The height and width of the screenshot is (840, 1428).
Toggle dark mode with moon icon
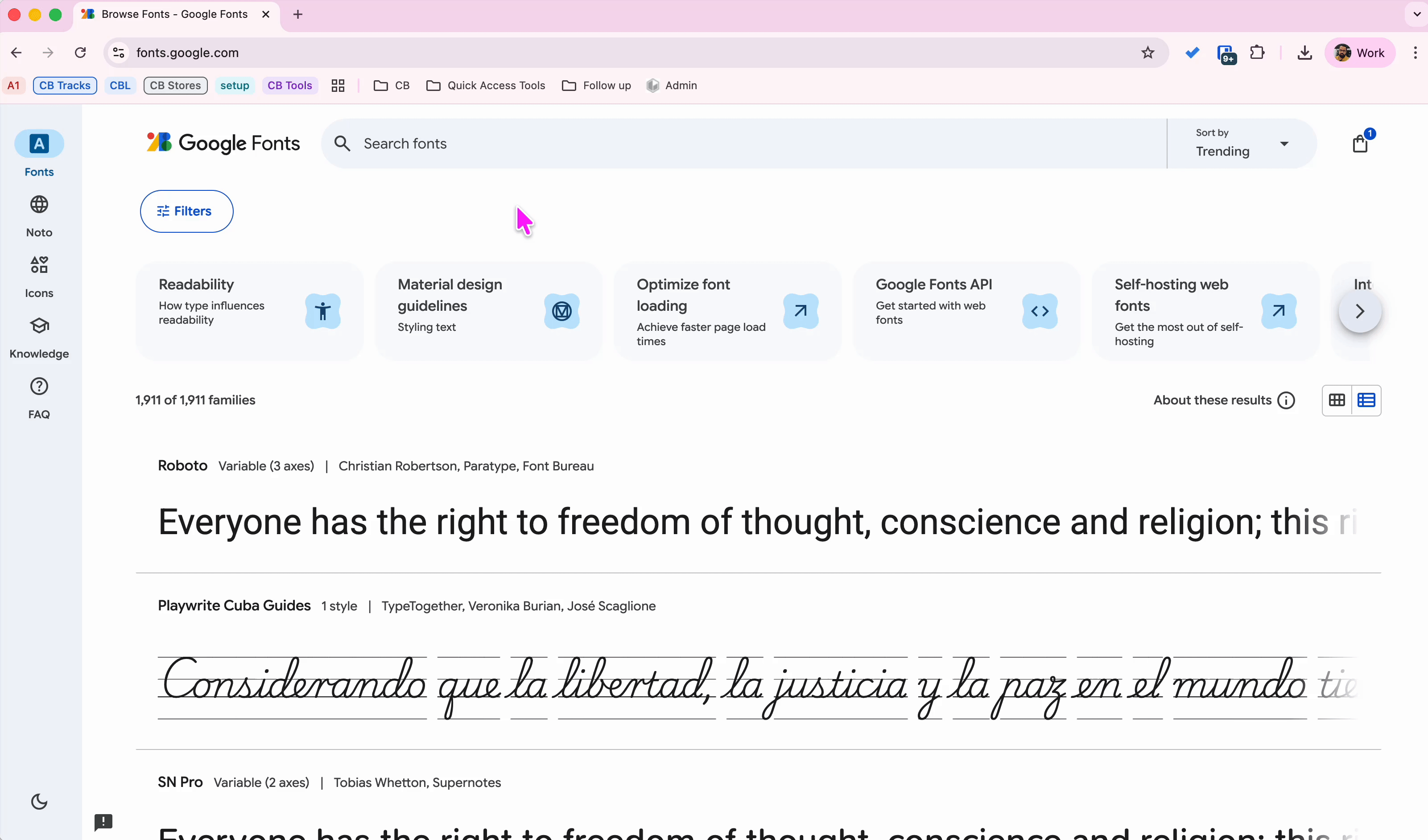(39, 802)
